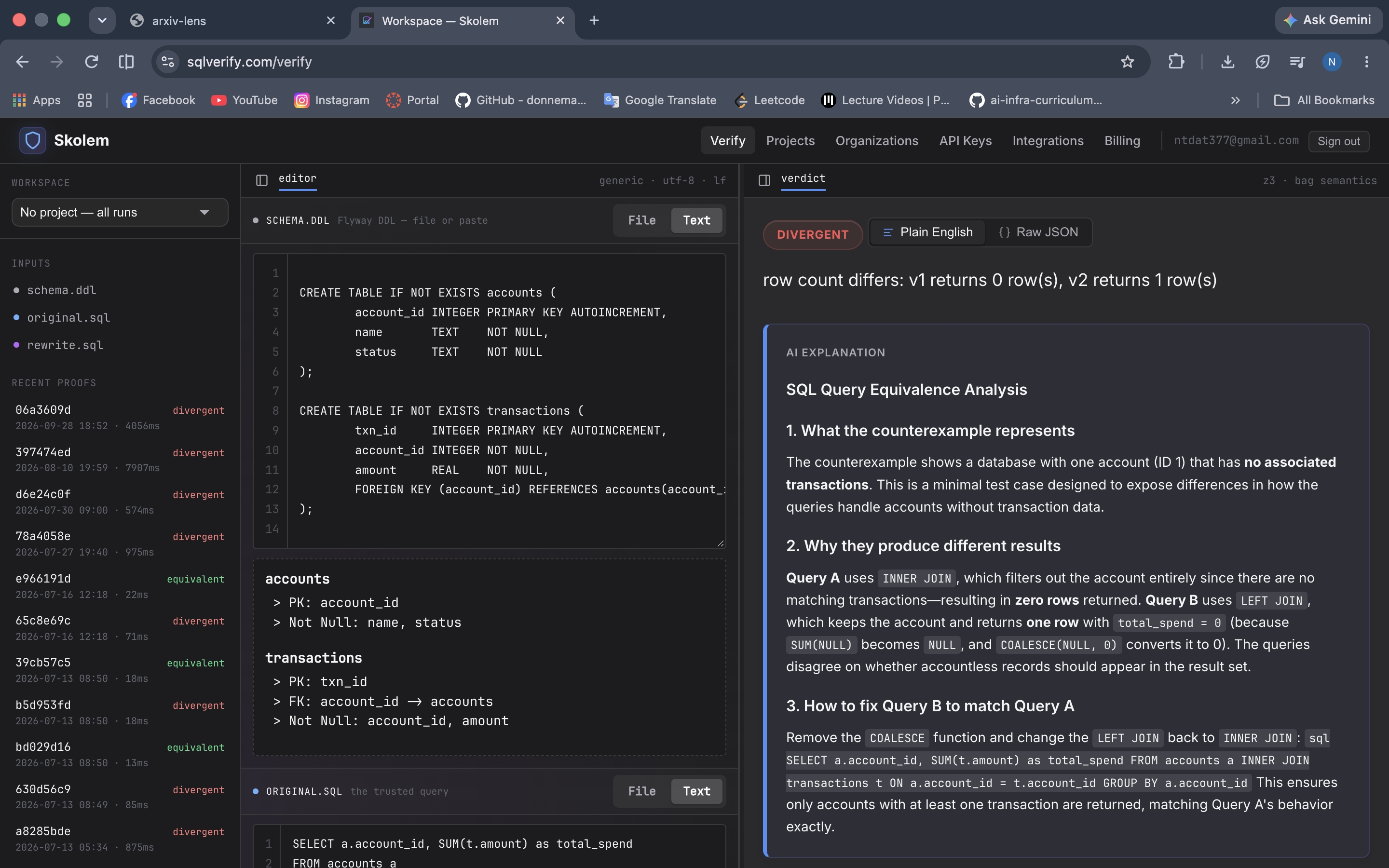
Task: Open recent proof 06a3609d
Action: (120, 417)
